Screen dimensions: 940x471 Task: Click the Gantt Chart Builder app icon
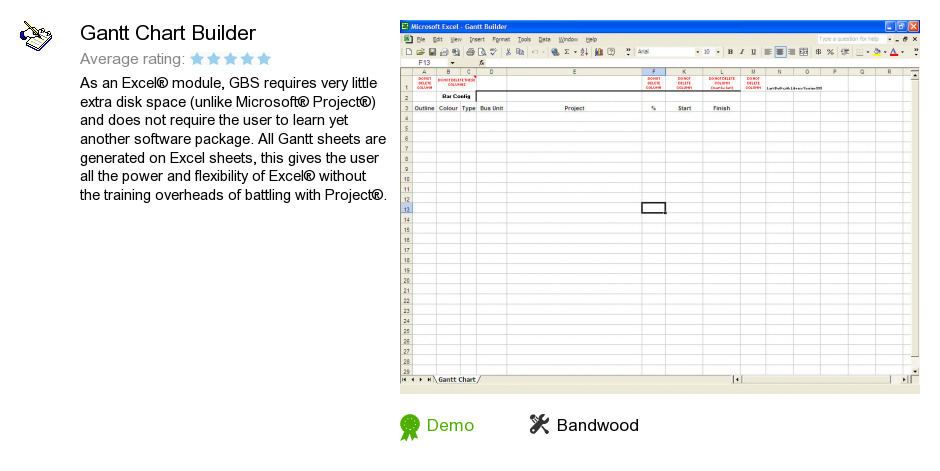pyautogui.click(x=36, y=36)
